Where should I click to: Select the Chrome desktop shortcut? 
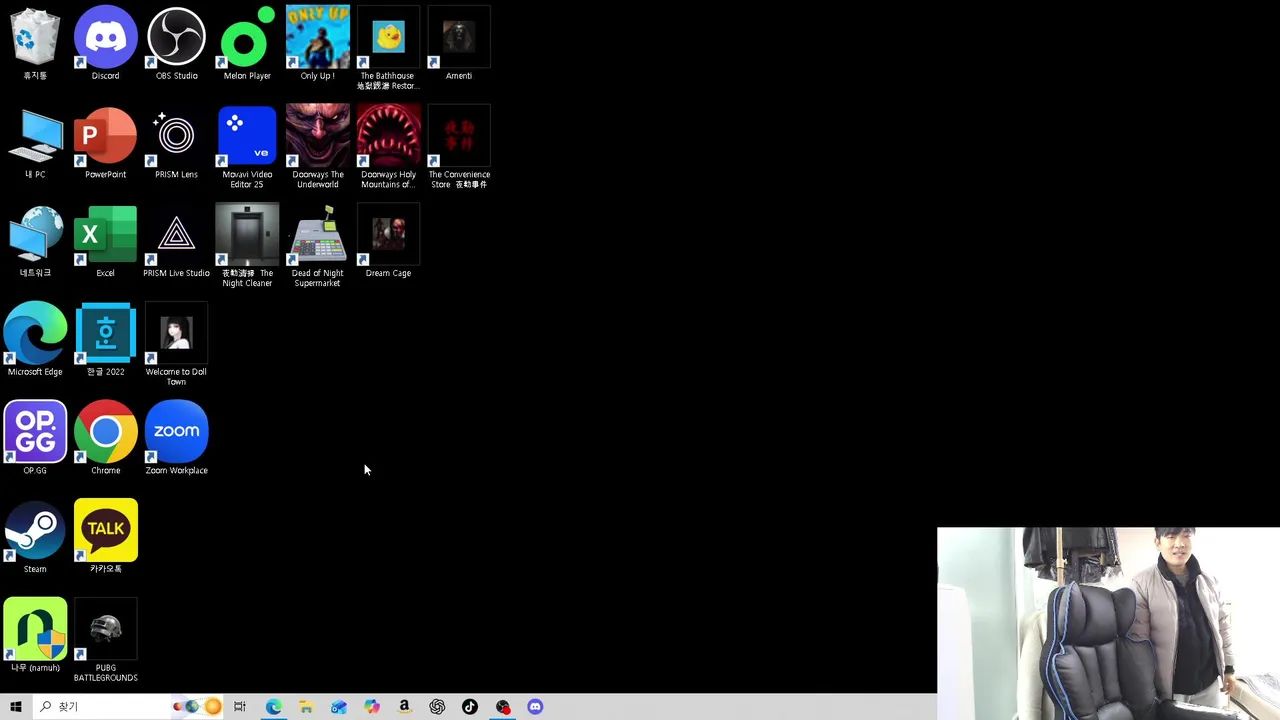click(105, 439)
